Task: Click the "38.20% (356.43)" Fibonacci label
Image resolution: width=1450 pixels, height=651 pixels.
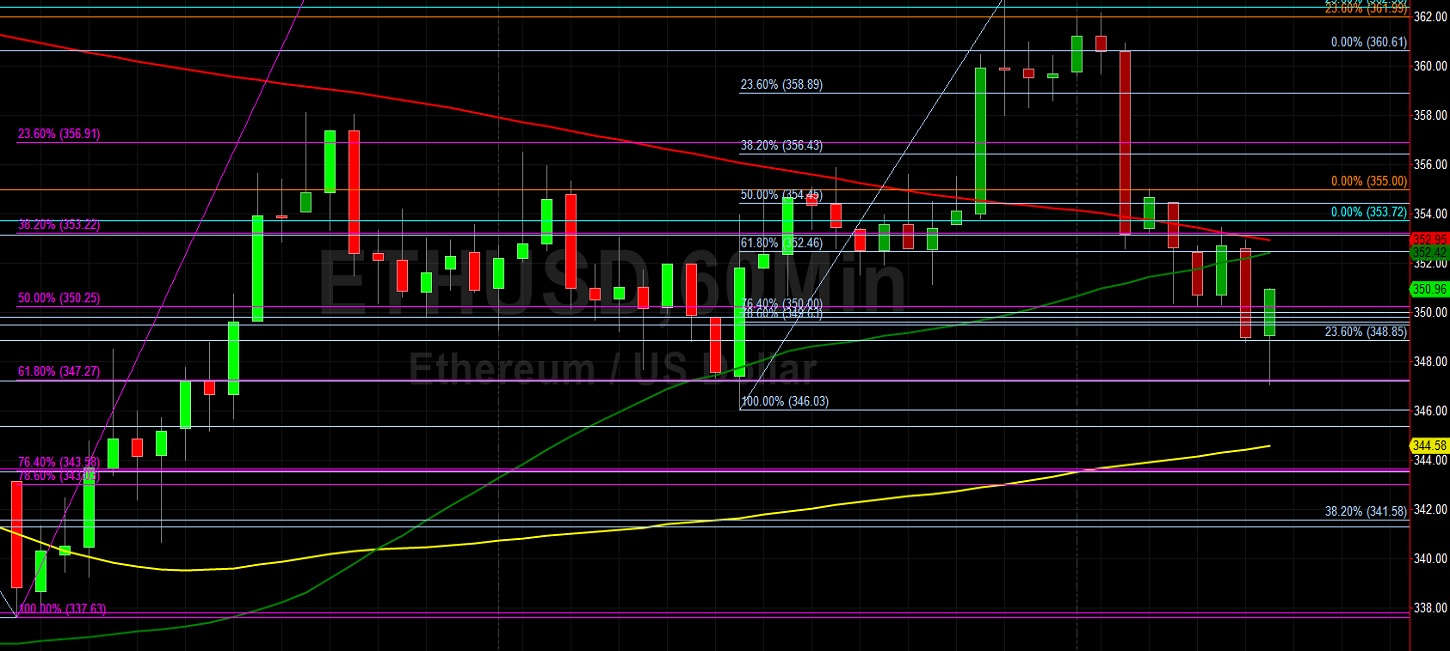Action: 782,145
